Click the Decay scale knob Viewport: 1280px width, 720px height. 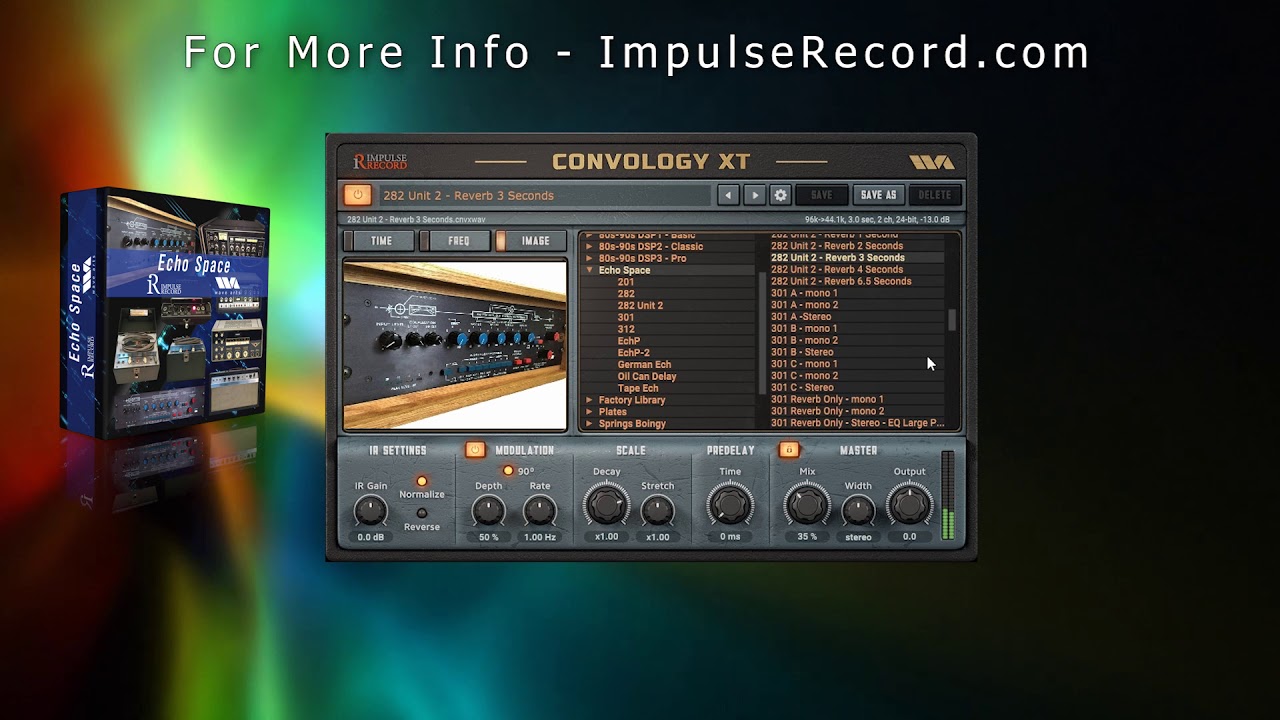(606, 504)
